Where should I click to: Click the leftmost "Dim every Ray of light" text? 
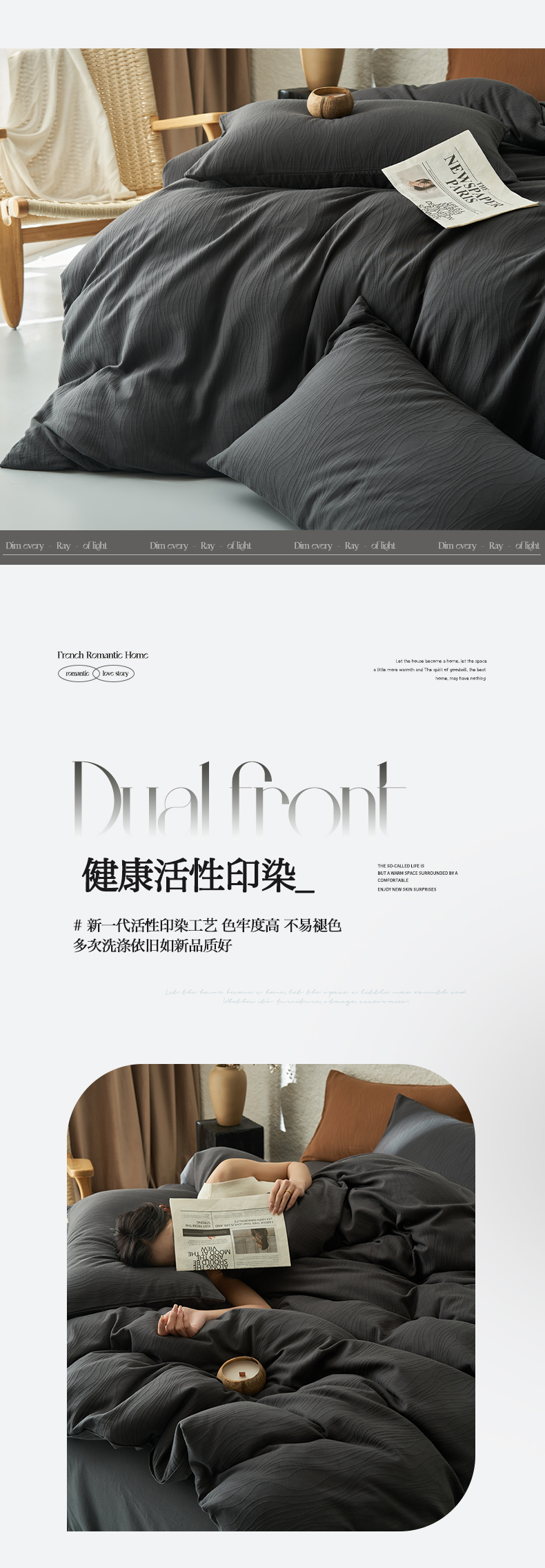57,545
